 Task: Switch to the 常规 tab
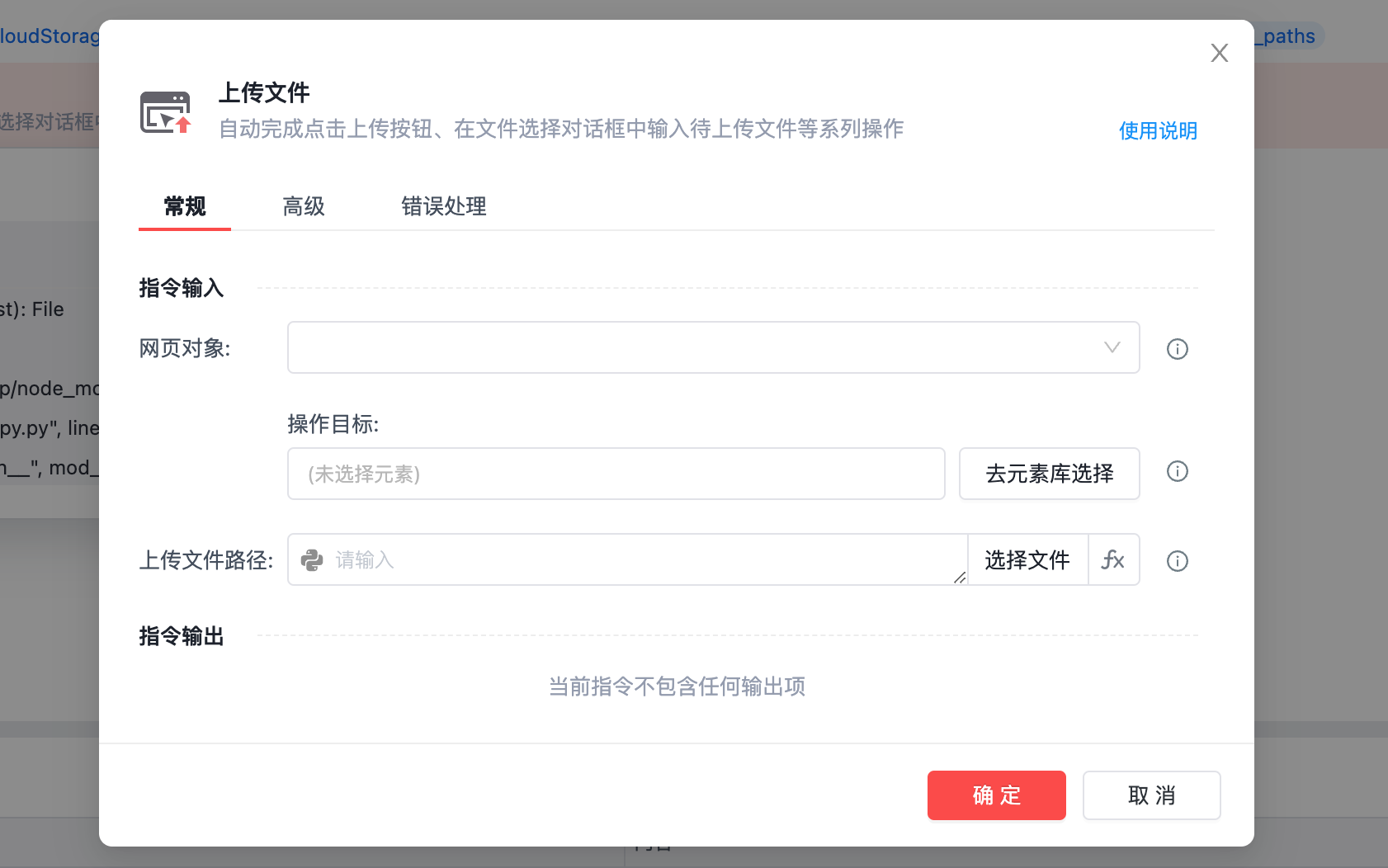click(x=185, y=206)
